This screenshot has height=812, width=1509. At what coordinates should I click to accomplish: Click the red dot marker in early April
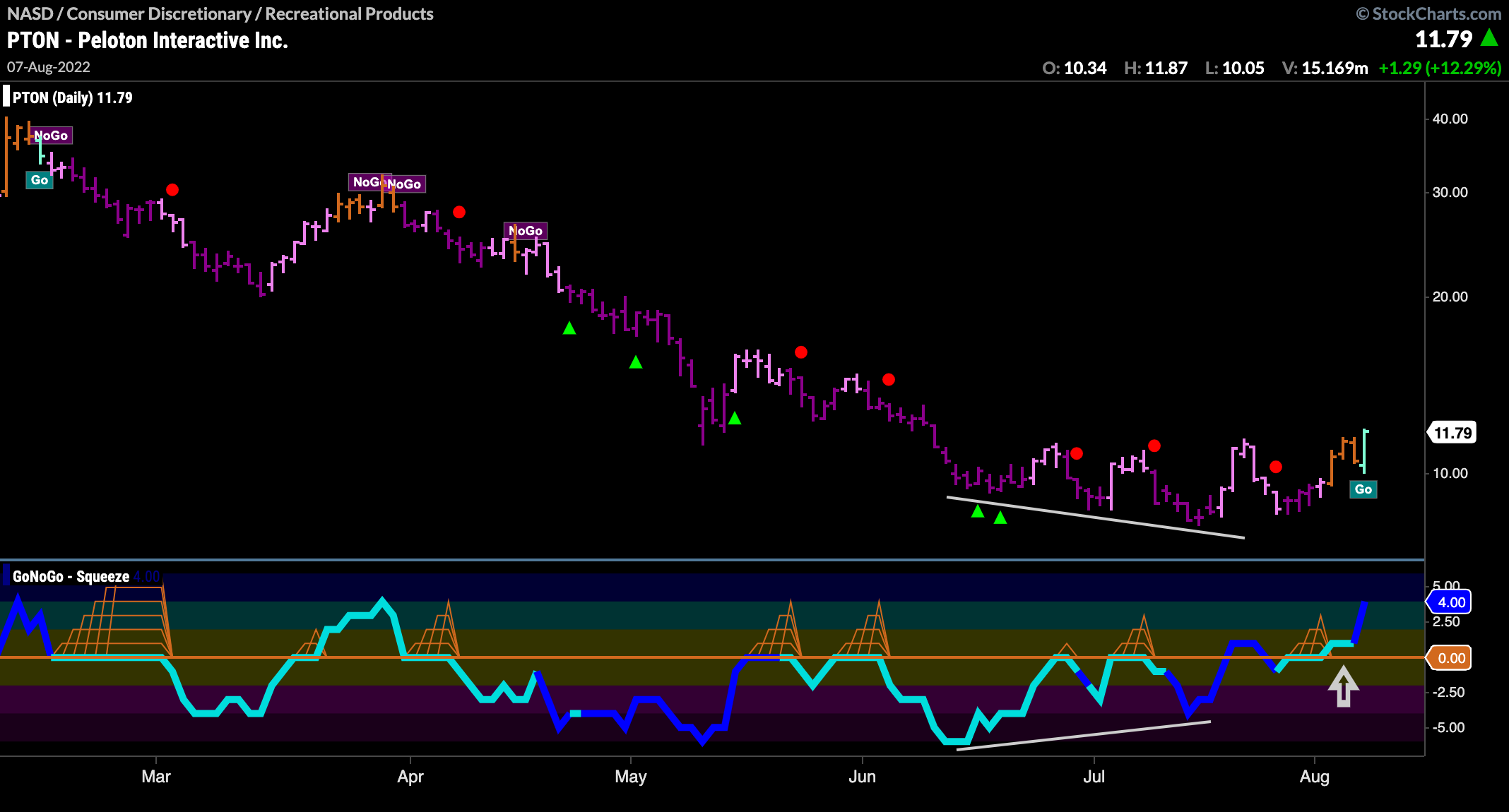click(x=459, y=212)
